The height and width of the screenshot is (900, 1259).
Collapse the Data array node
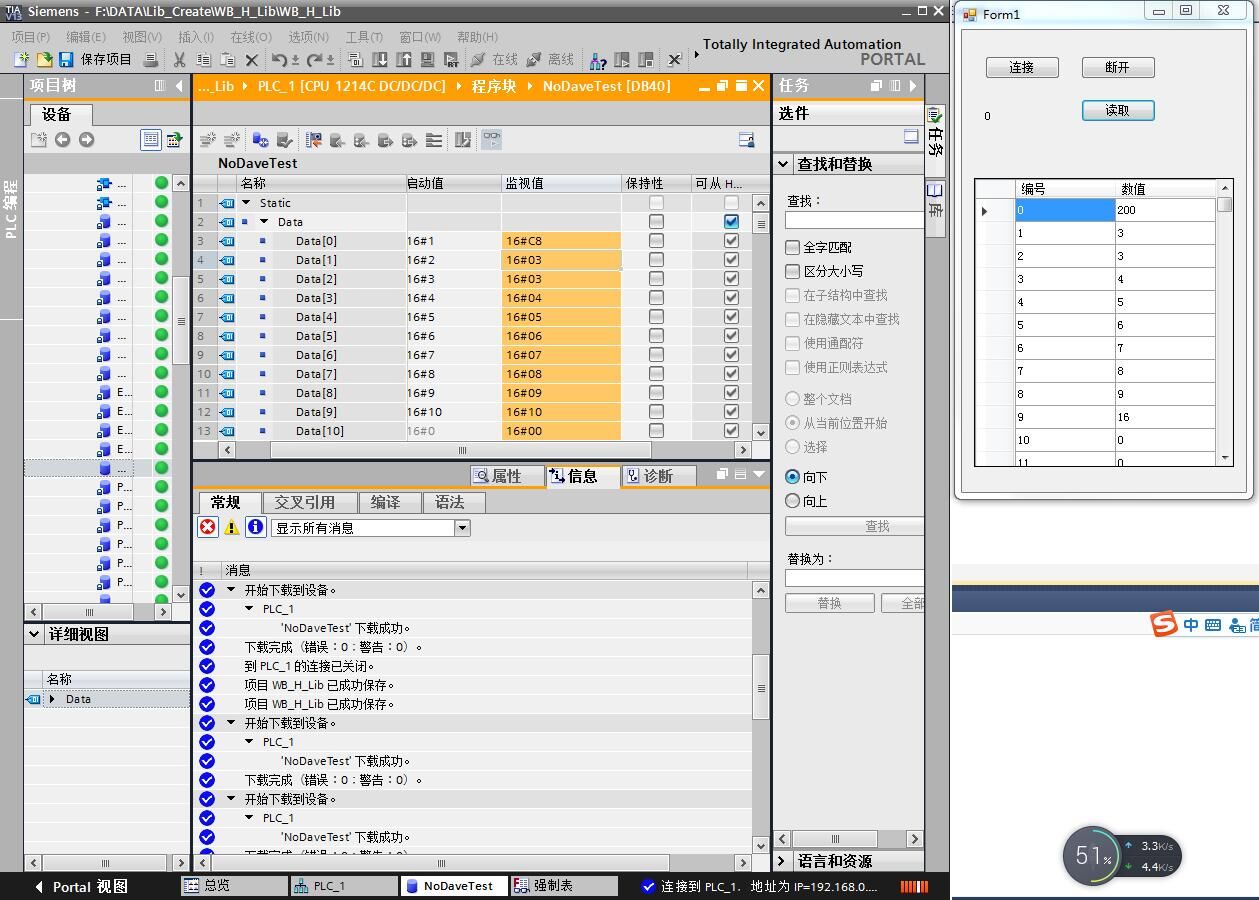click(265, 222)
